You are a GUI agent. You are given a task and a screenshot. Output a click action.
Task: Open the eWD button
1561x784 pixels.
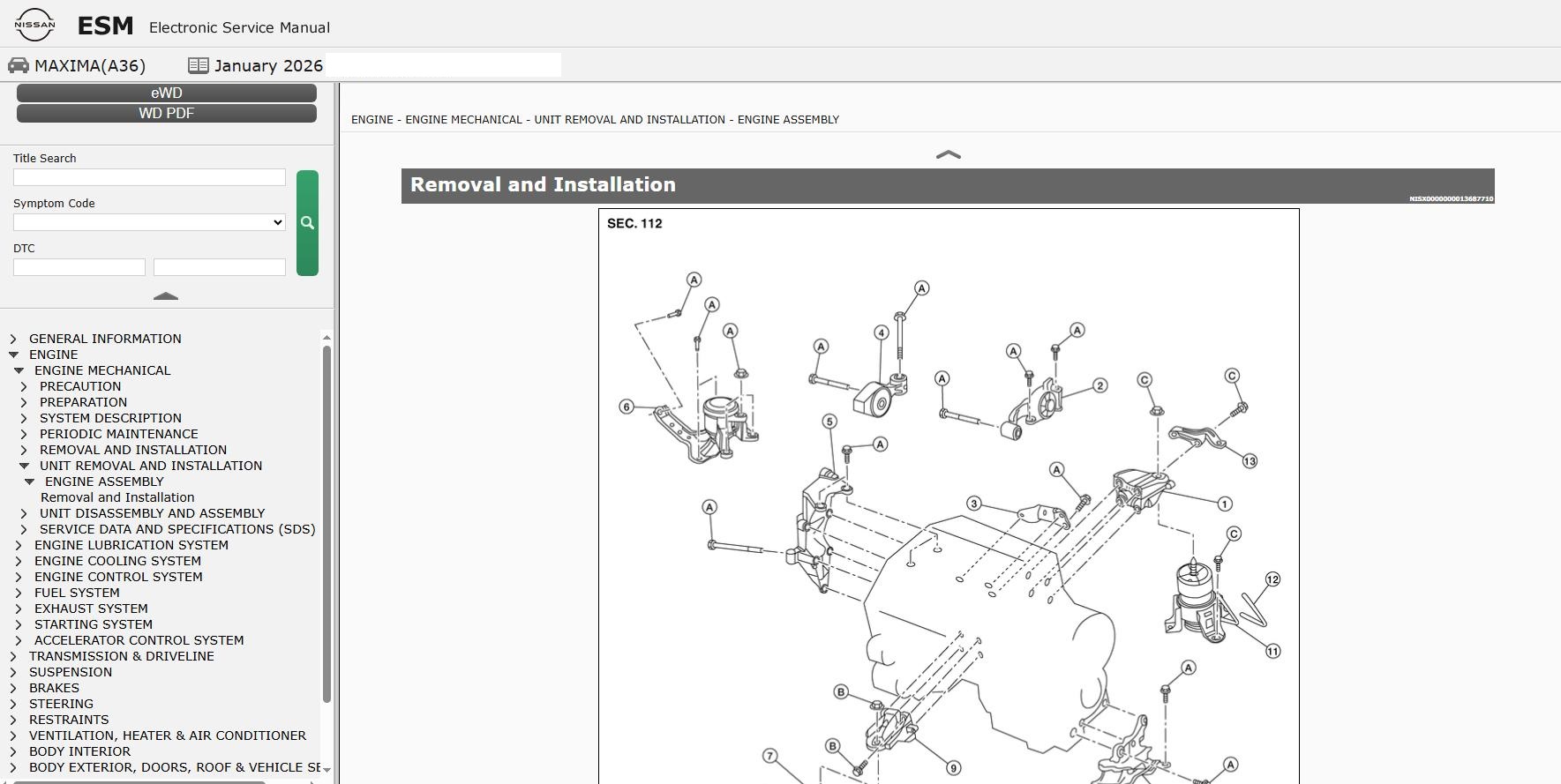(167, 93)
